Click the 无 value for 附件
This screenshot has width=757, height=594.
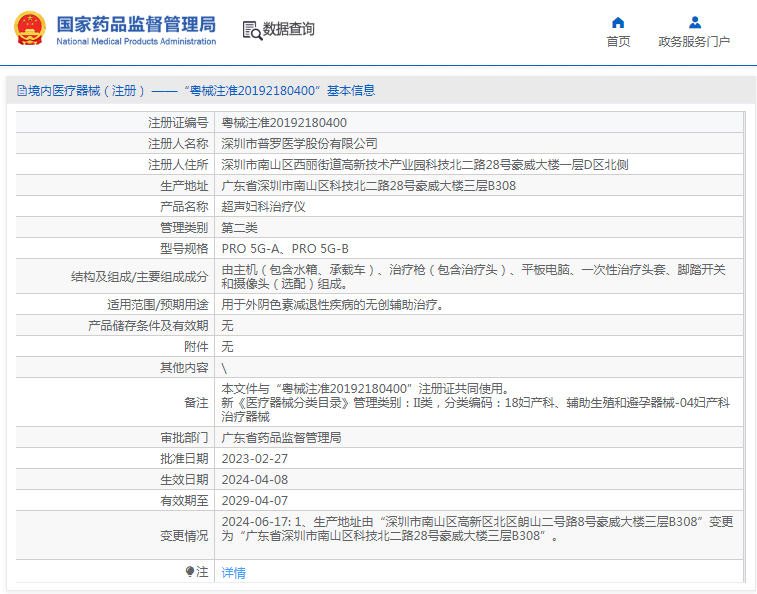click(227, 346)
